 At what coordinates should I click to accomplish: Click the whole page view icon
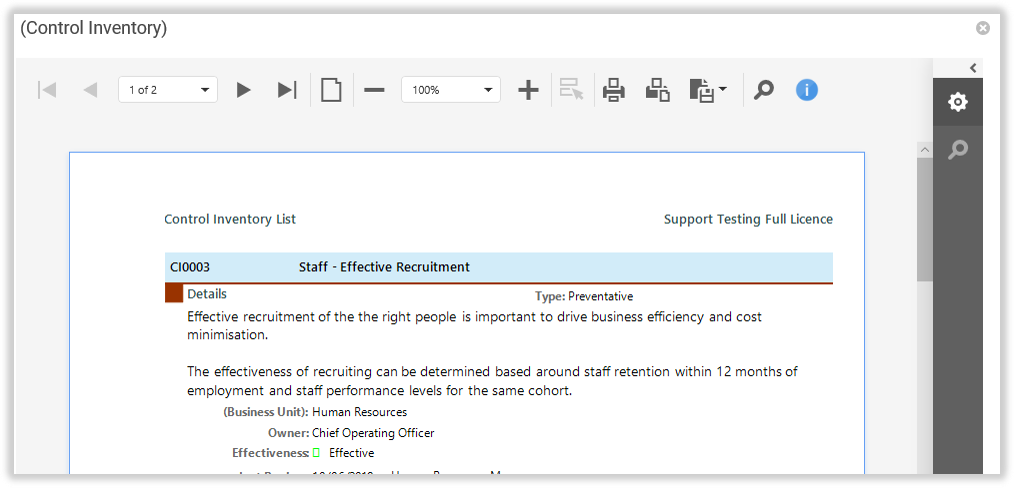click(331, 90)
